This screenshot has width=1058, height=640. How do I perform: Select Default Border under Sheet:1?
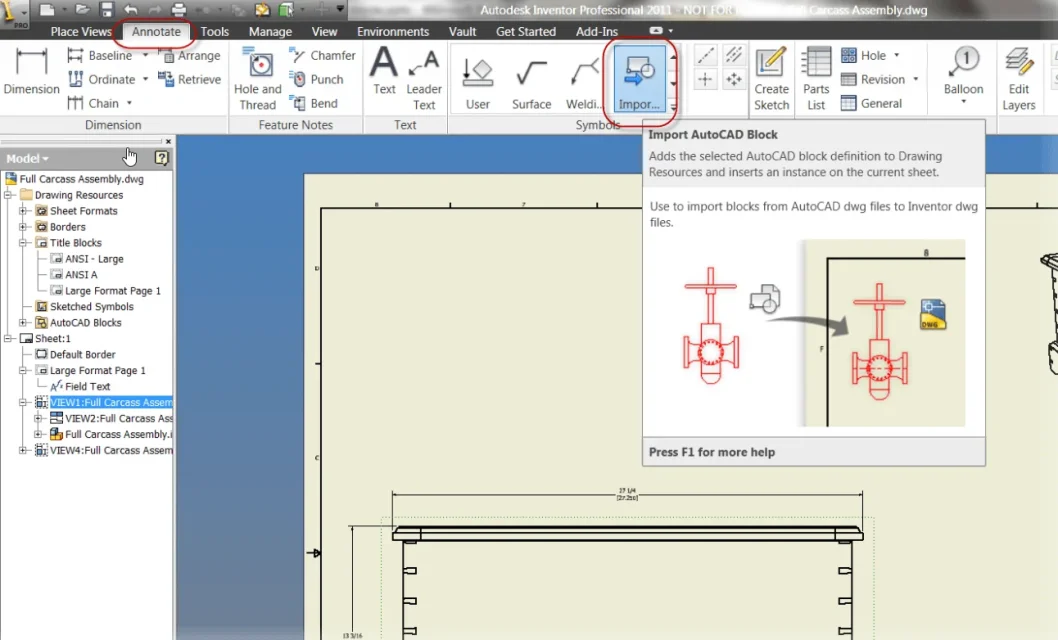tap(82, 355)
